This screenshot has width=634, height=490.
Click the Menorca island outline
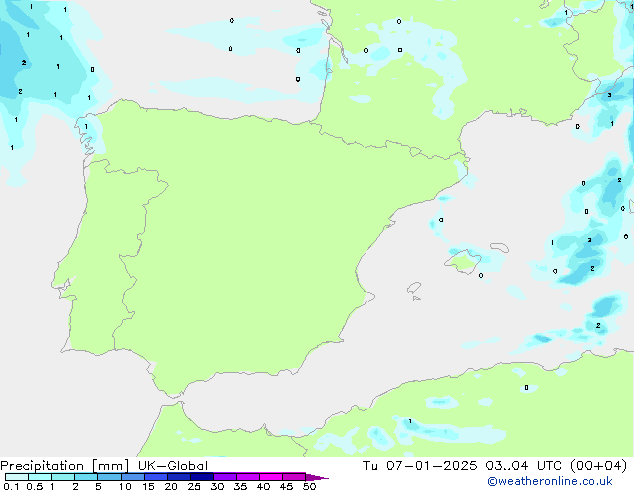[x=500, y=247]
